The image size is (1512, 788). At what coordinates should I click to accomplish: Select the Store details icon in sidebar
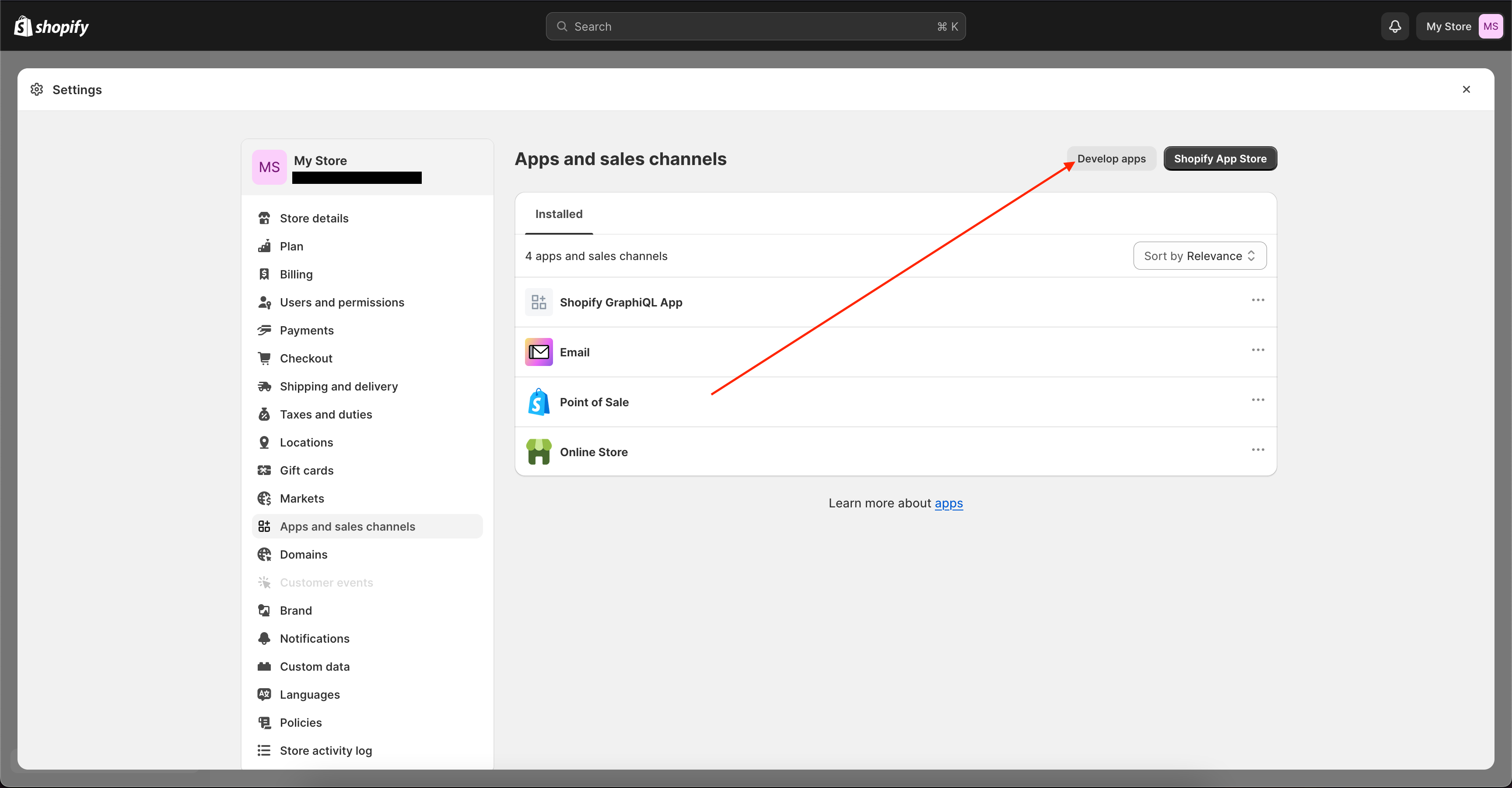[265, 218]
